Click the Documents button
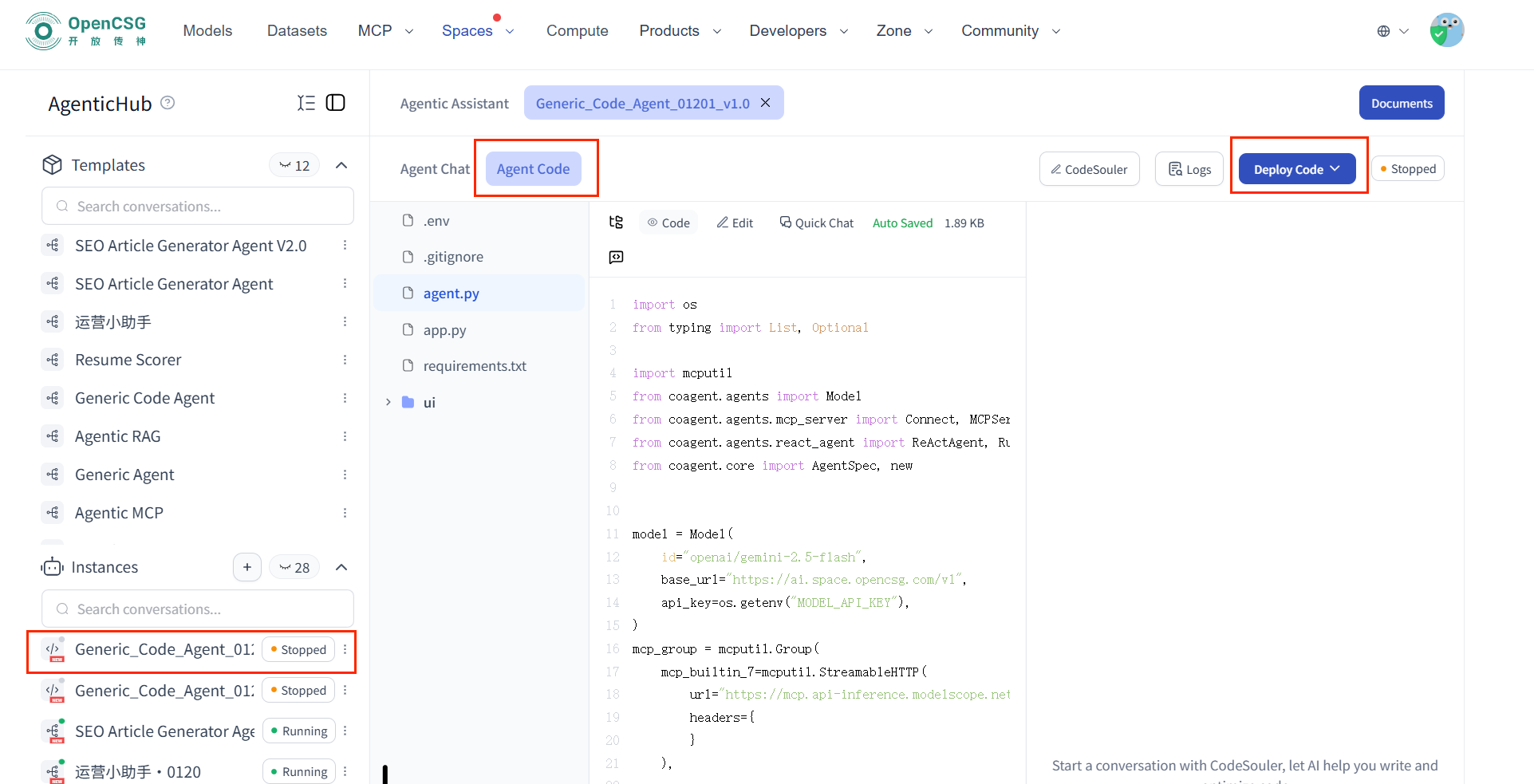This screenshot has width=1534, height=784. [1401, 103]
